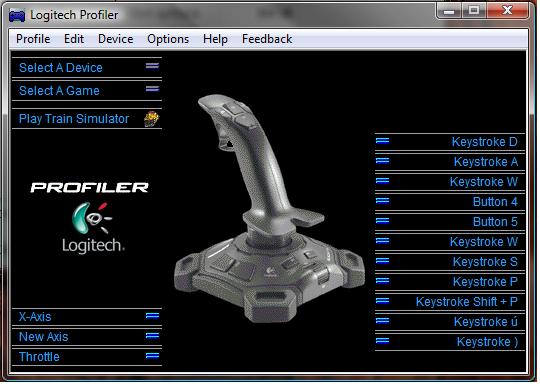This screenshot has width=540, height=386.
Task: Click Play Train Simulator text
Action: tap(74, 119)
